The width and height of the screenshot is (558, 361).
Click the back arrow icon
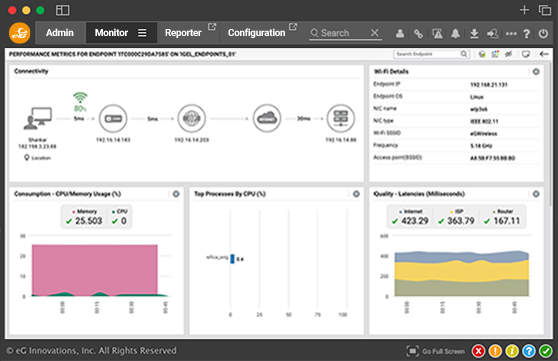(544, 54)
